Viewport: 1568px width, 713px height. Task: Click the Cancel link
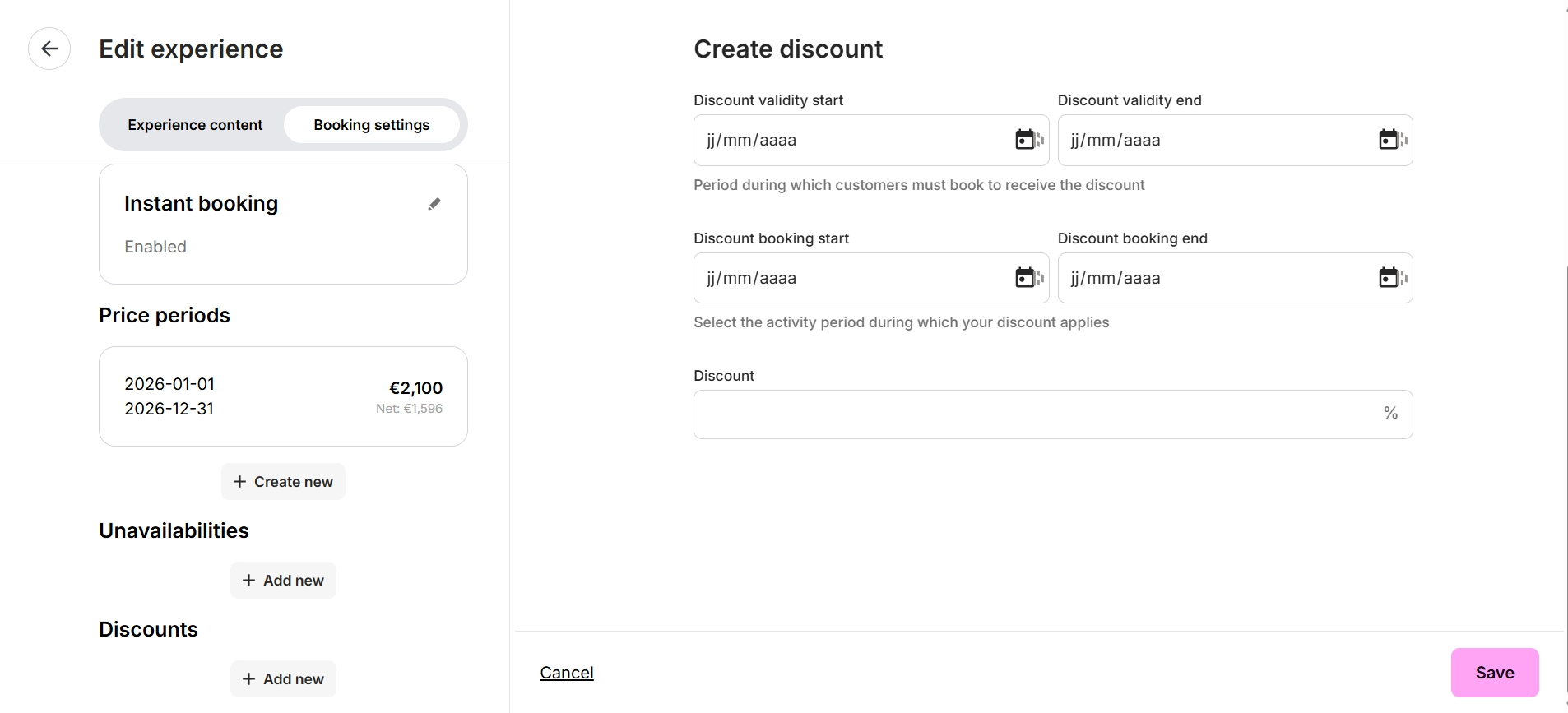point(566,673)
